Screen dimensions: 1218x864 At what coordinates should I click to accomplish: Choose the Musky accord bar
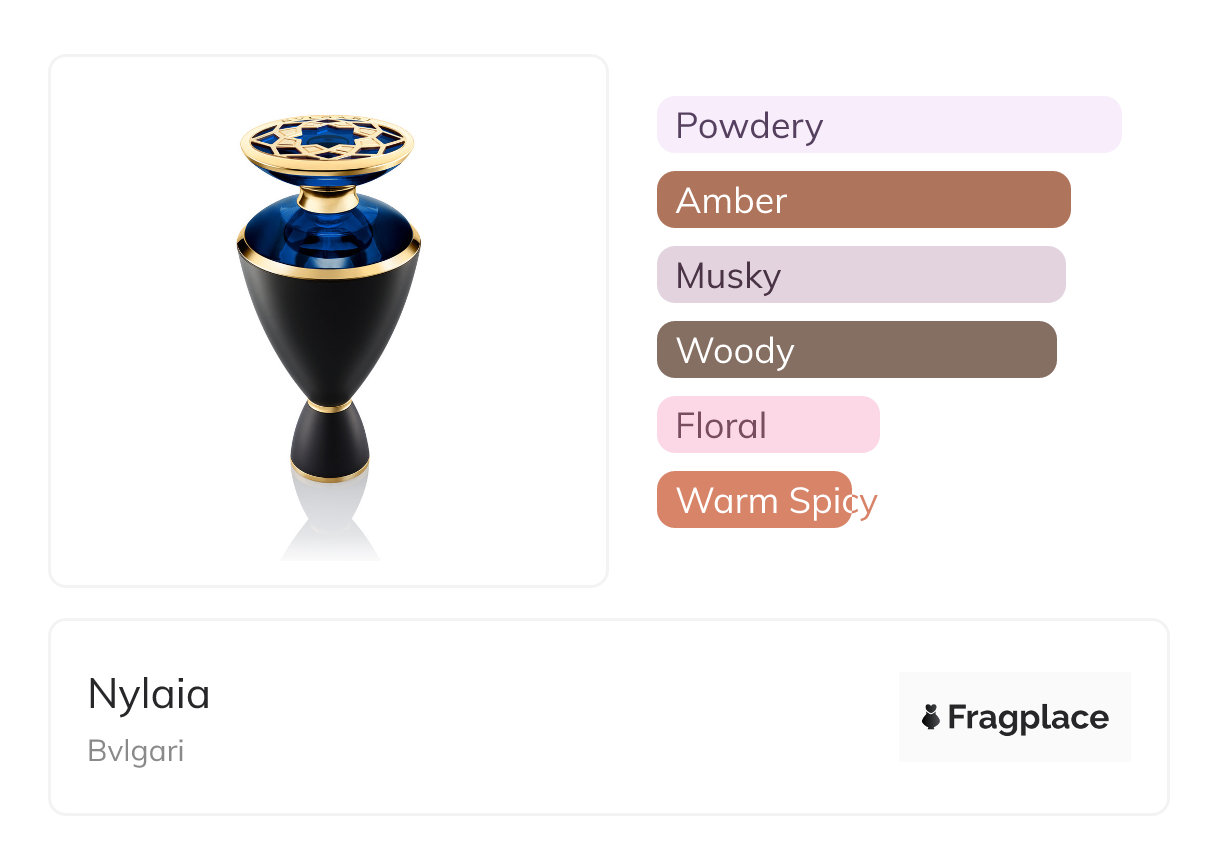[x=861, y=275]
